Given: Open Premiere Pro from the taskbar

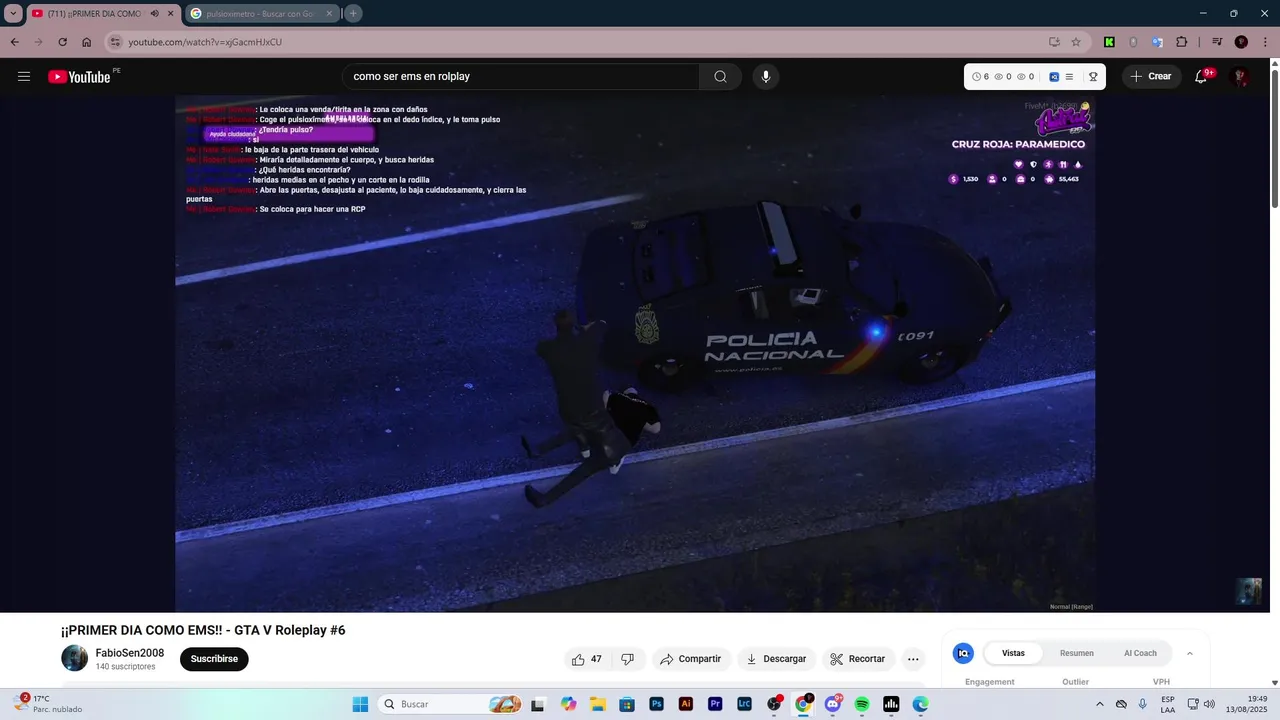Looking at the screenshot, I should click(x=715, y=704).
